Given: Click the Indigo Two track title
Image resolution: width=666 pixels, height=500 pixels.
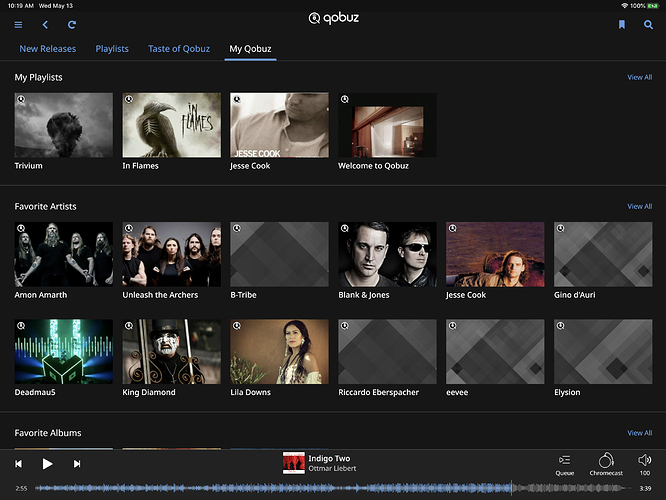Looking at the screenshot, I should coord(329,458).
